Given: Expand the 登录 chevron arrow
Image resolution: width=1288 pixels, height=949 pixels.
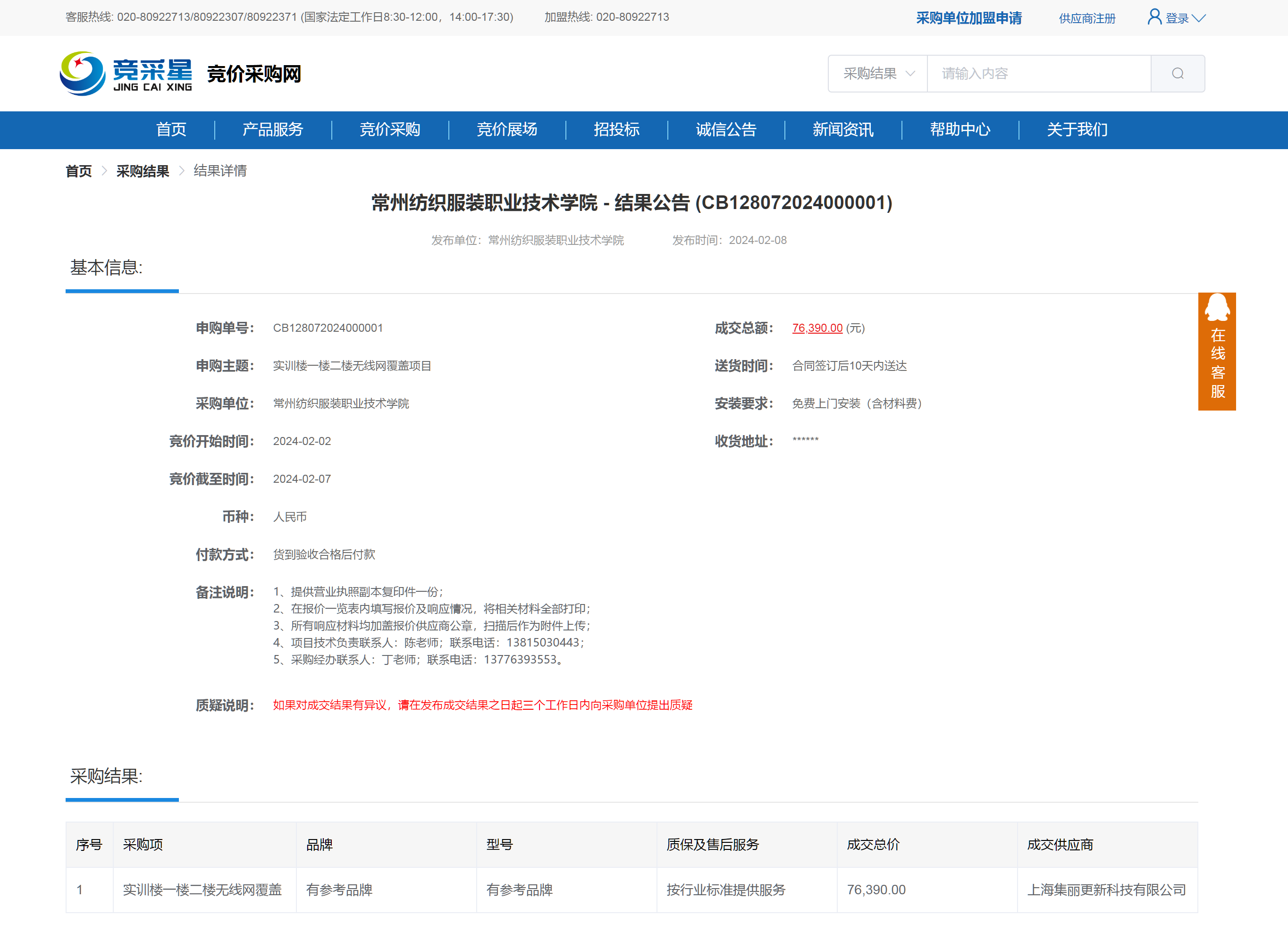Looking at the screenshot, I should pyautogui.click(x=1198, y=18).
